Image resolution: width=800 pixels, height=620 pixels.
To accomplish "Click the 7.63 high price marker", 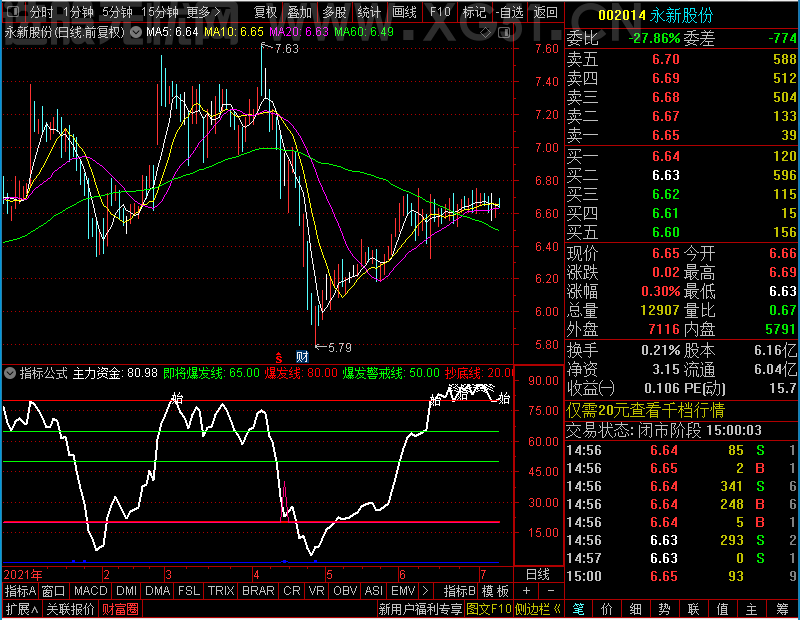I will 286,48.
